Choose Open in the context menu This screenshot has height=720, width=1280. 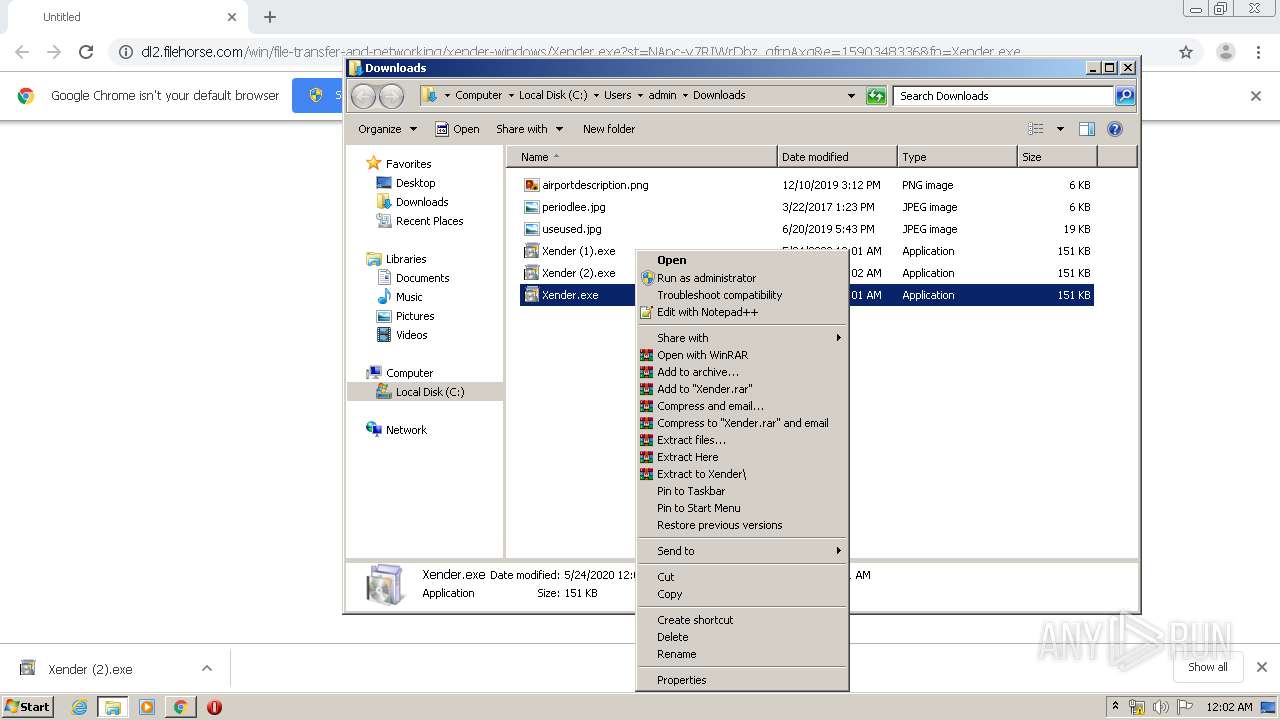coord(742,260)
